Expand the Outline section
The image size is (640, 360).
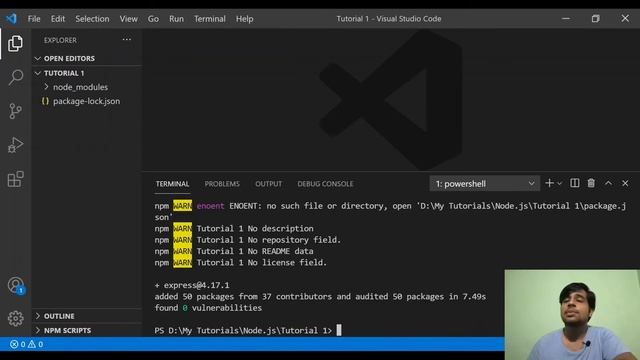pyautogui.click(x=87, y=316)
